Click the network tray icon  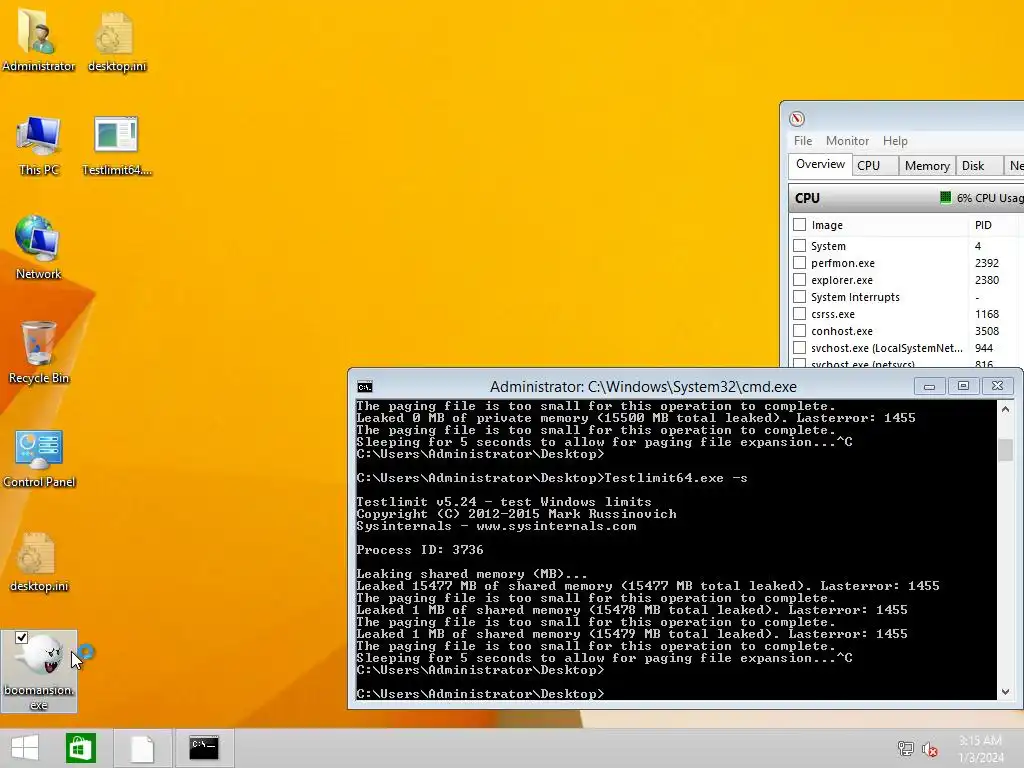pos(905,748)
